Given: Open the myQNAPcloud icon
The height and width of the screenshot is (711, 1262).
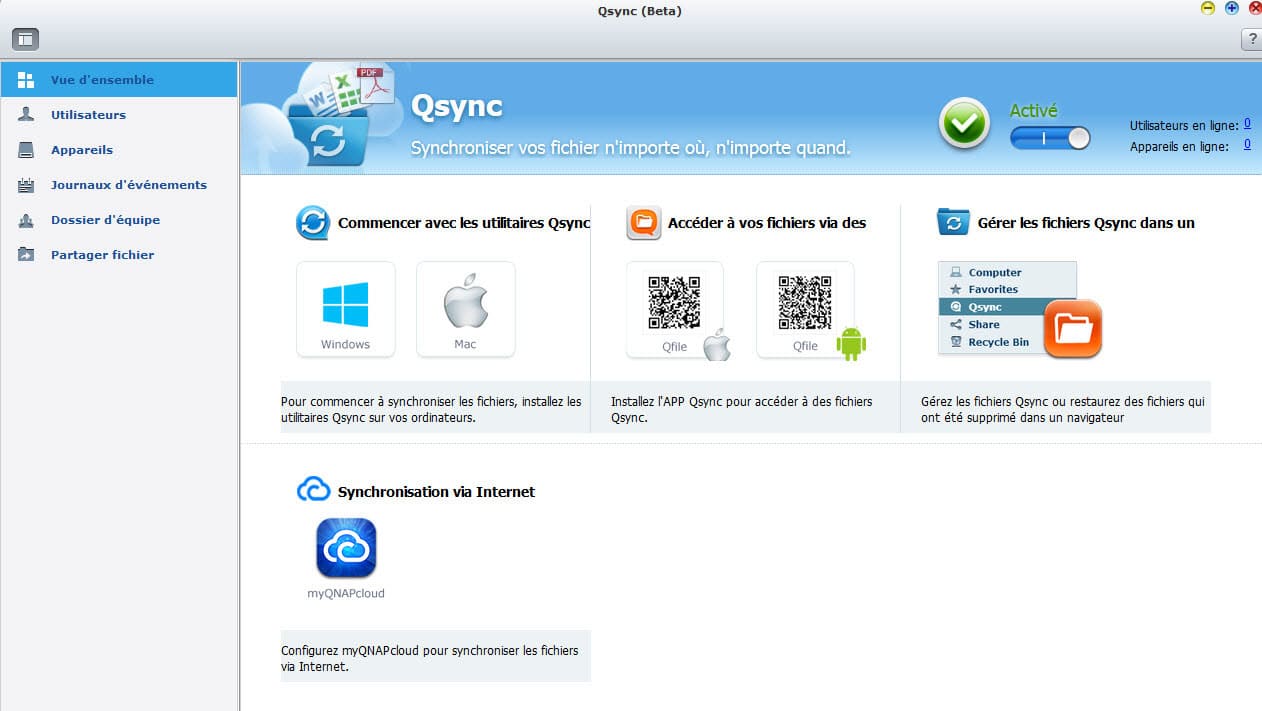Looking at the screenshot, I should pyautogui.click(x=346, y=548).
